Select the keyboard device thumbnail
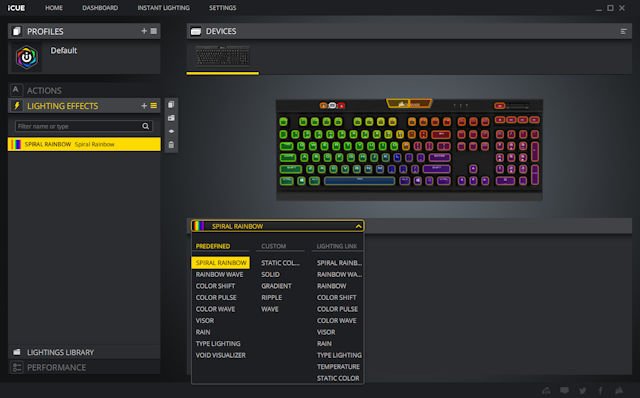This screenshot has width=640, height=398. click(222, 56)
